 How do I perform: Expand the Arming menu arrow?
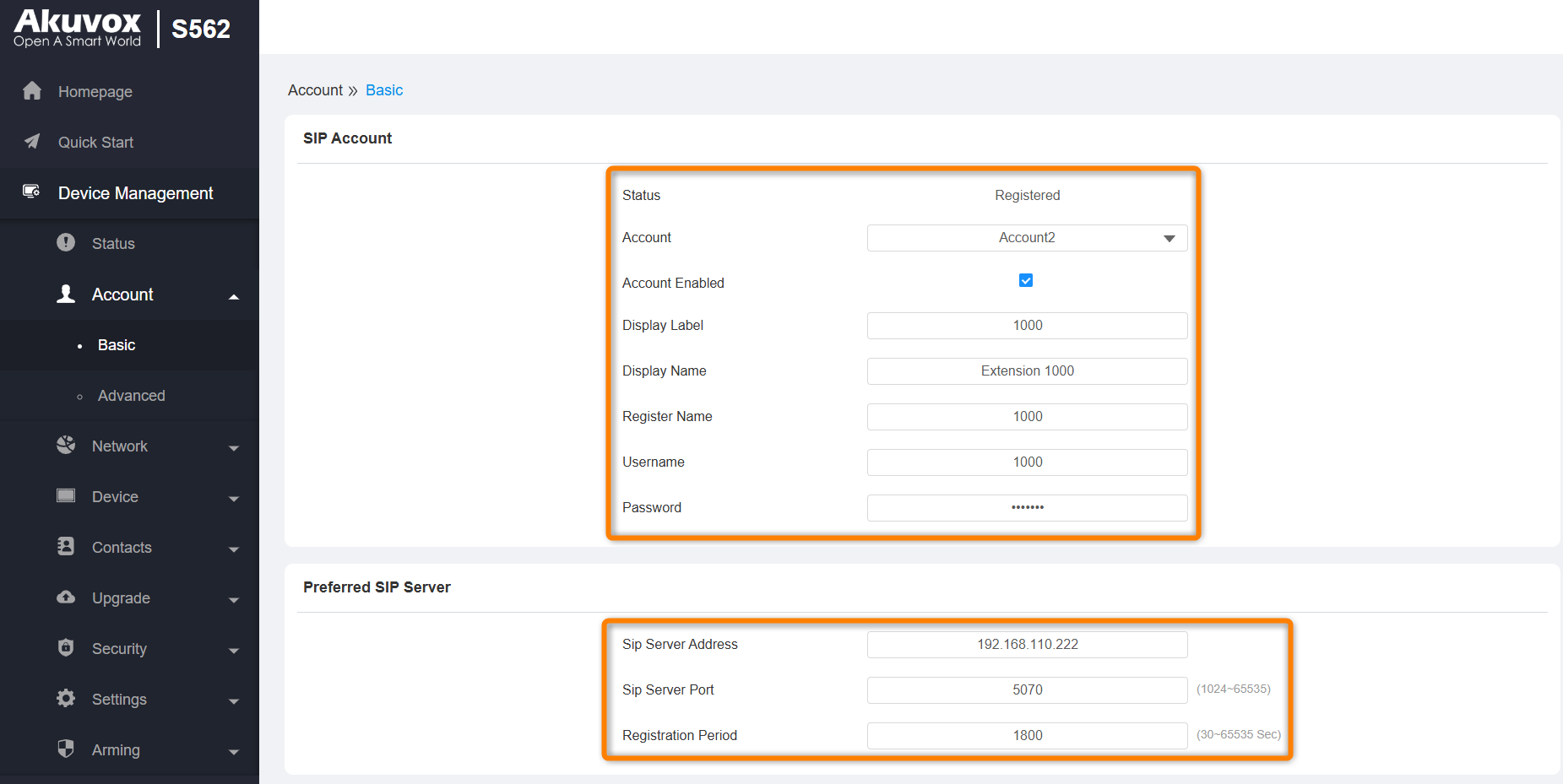tap(234, 752)
